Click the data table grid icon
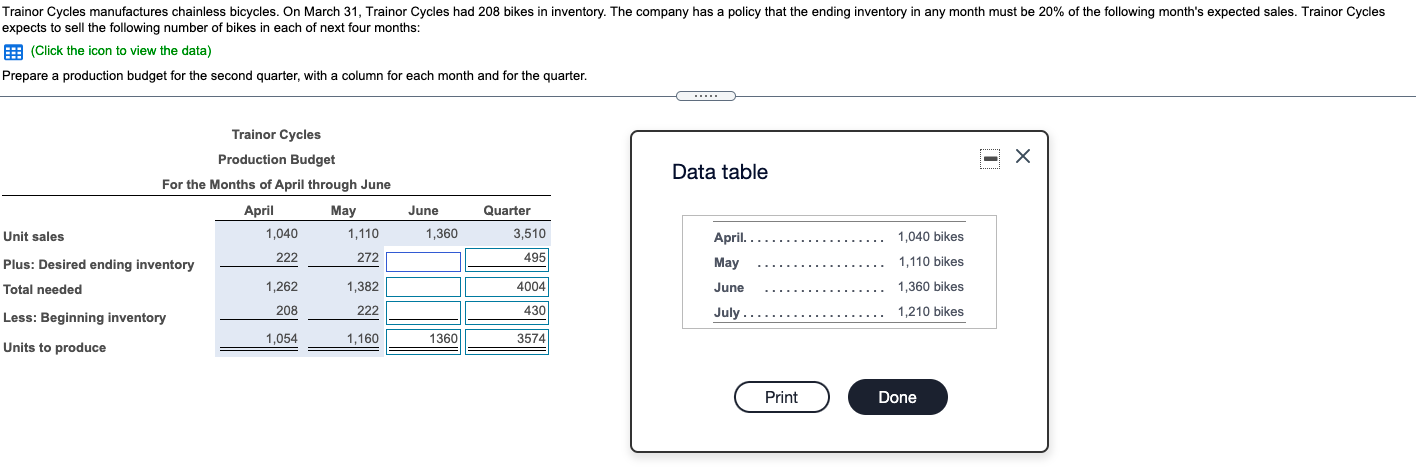 (13, 51)
